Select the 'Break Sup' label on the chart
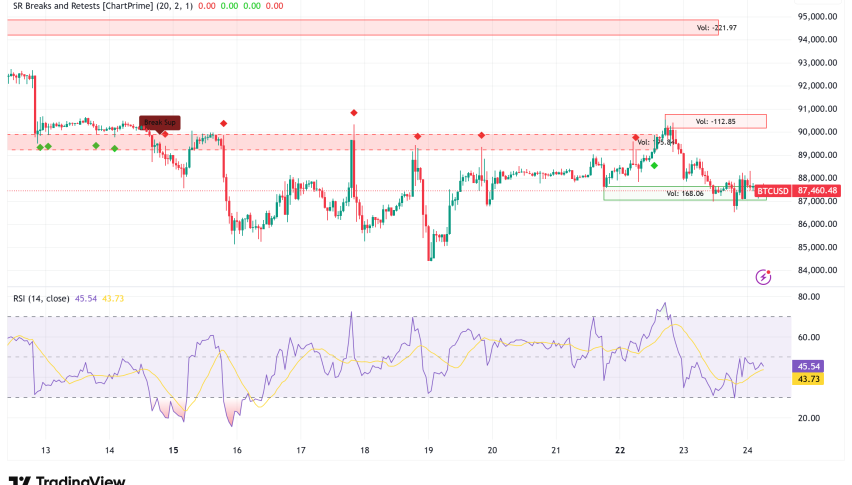 tap(159, 123)
